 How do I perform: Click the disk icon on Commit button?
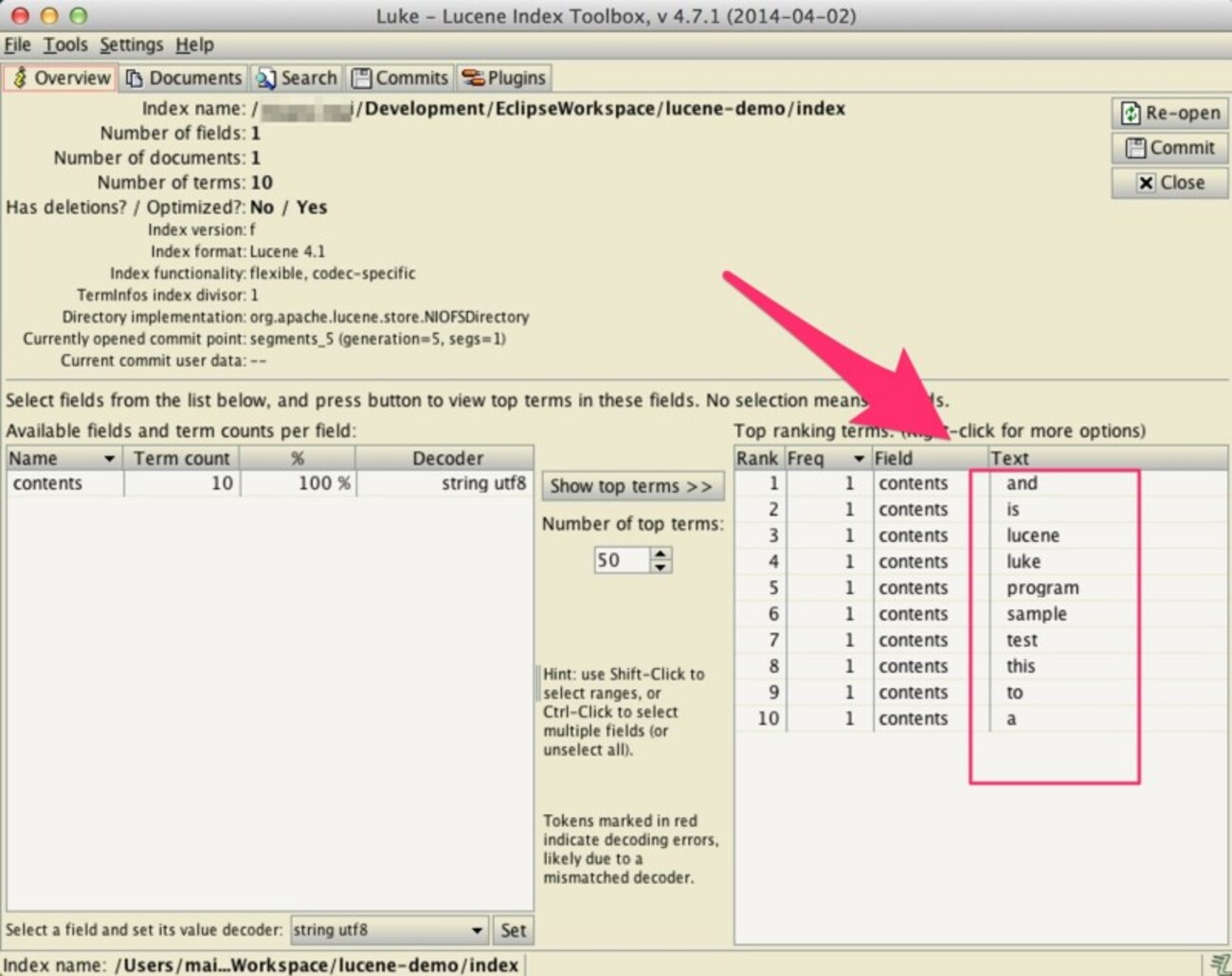pyautogui.click(x=1135, y=148)
